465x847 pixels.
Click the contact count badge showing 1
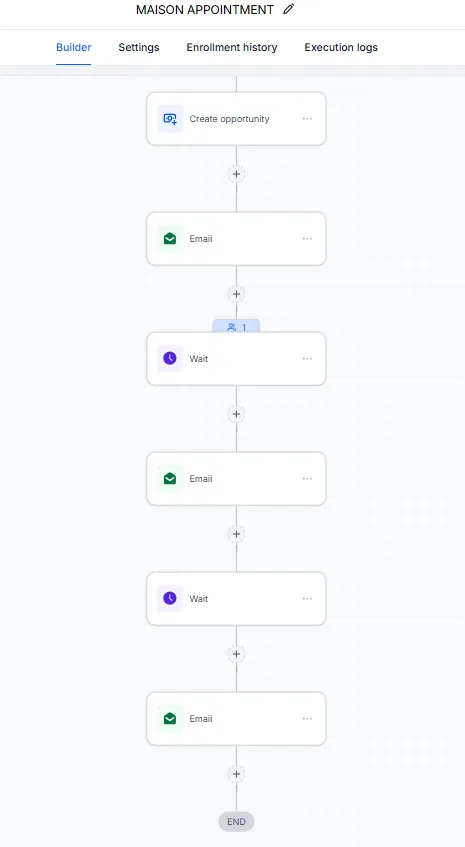coord(236,326)
